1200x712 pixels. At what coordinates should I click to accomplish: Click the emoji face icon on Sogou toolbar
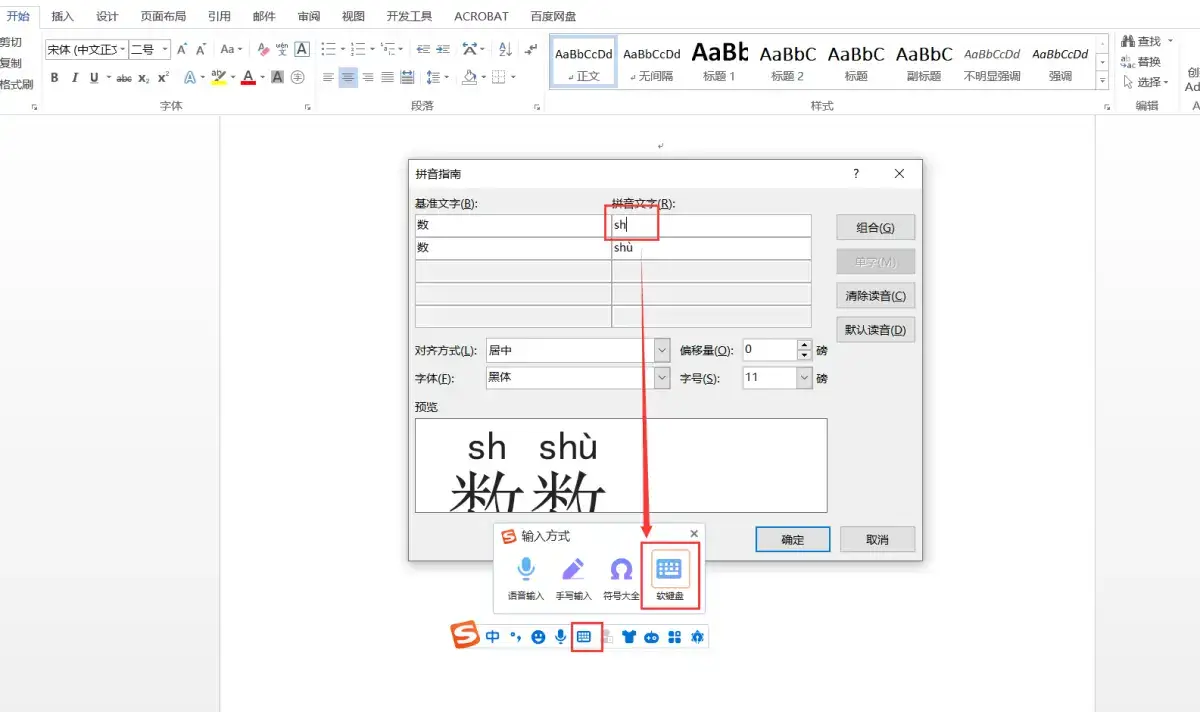pyautogui.click(x=538, y=637)
